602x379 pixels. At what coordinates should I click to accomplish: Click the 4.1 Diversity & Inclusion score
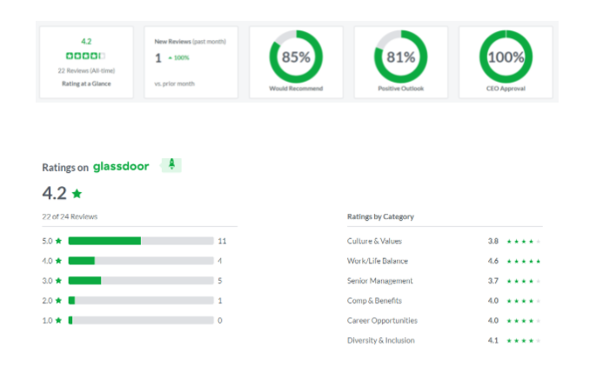coord(493,340)
